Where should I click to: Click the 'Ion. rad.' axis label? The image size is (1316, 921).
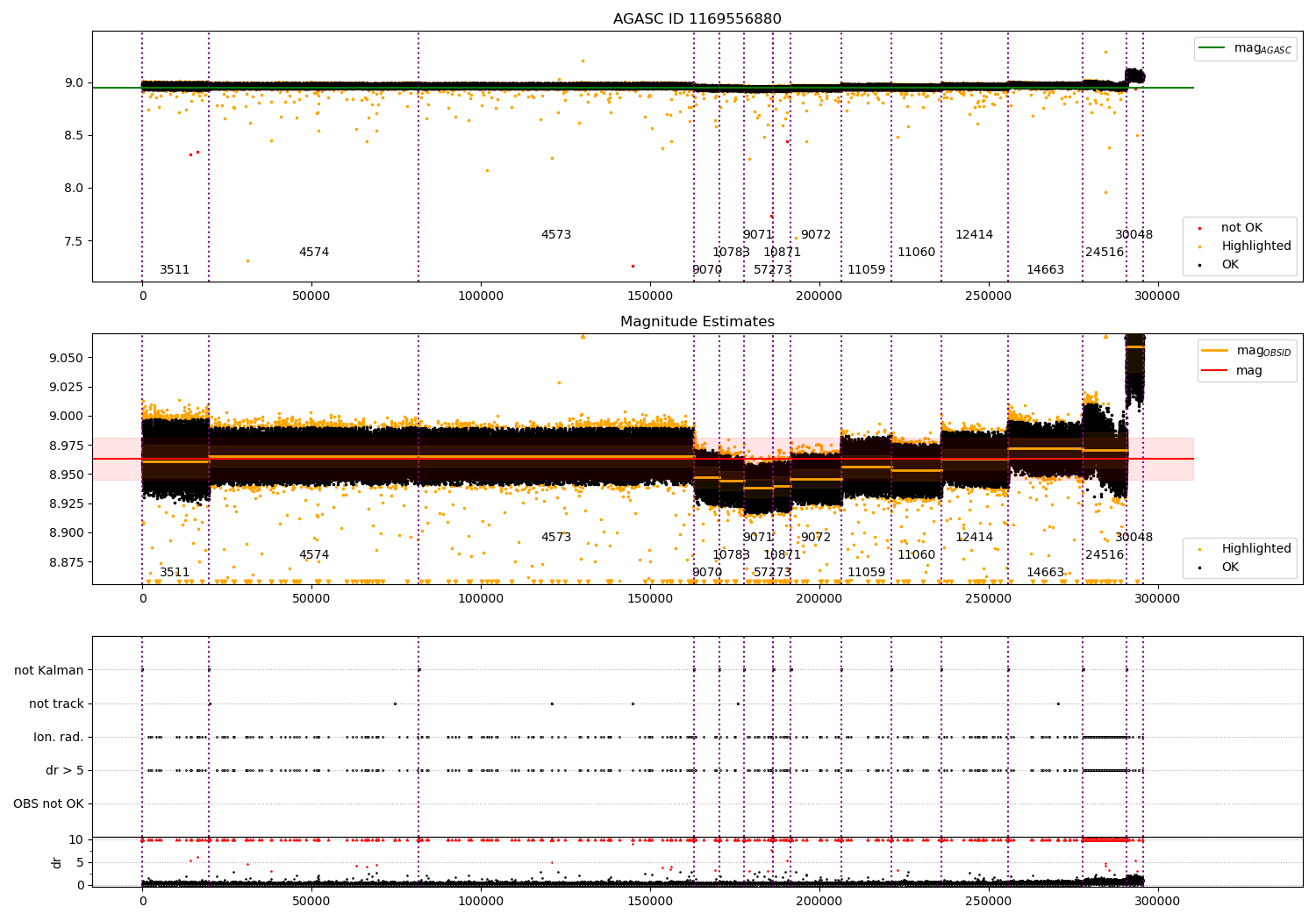point(59,738)
